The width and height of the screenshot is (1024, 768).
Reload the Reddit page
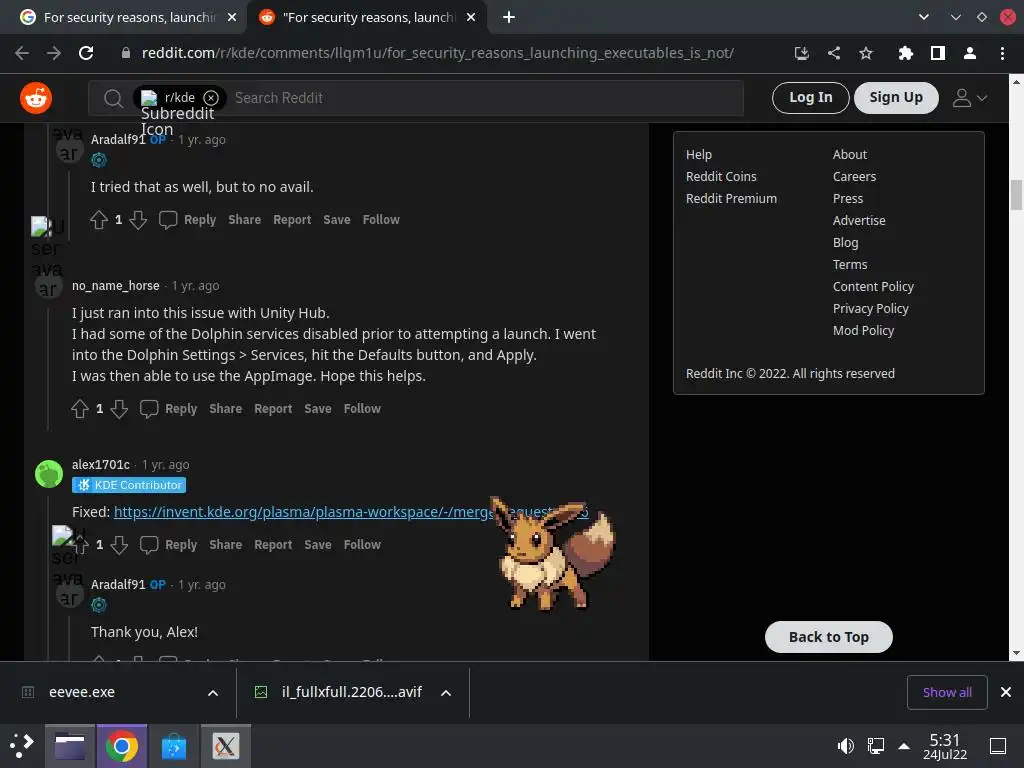point(86,53)
